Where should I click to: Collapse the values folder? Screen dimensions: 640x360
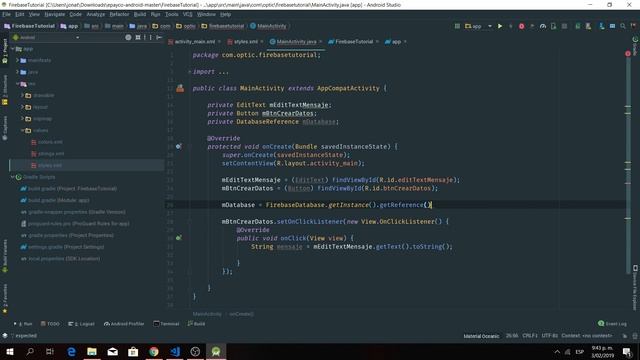[22, 130]
